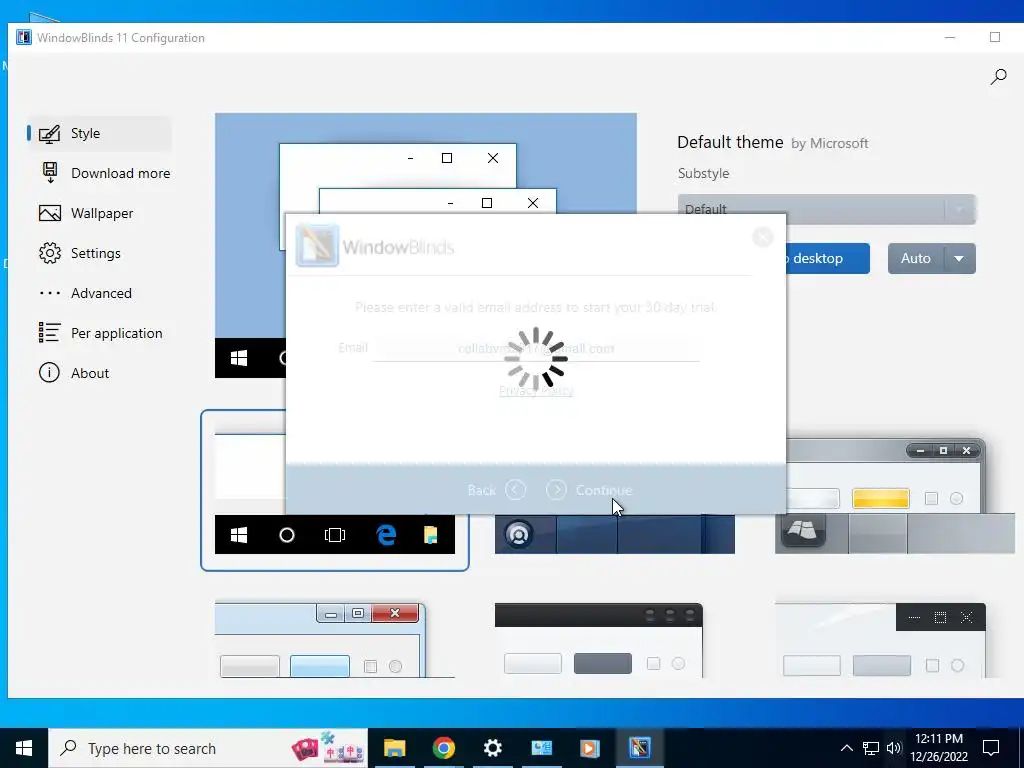This screenshot has height=768, width=1024.
Task: Click the Wallpaper picture icon
Action: (50, 214)
